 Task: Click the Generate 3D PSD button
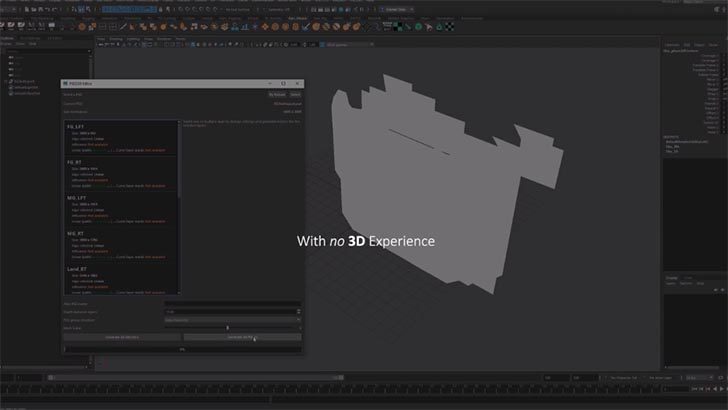(243, 337)
